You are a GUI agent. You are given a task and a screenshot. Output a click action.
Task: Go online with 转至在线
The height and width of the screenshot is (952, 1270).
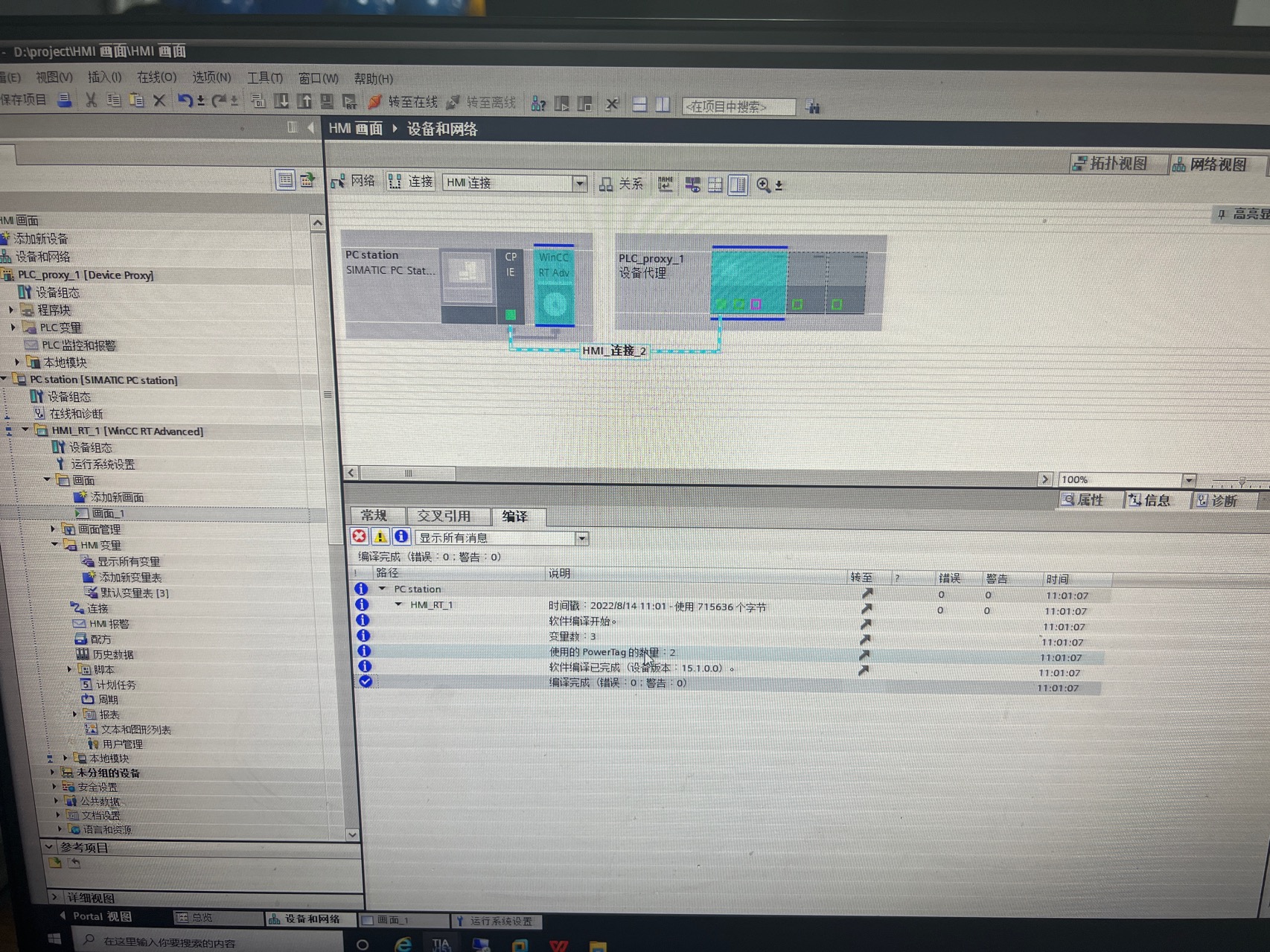click(x=403, y=102)
